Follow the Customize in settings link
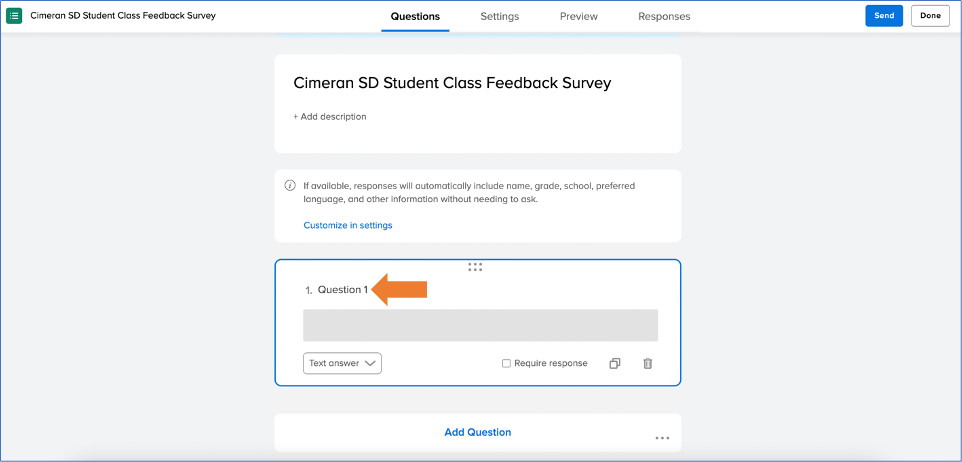 (x=348, y=226)
